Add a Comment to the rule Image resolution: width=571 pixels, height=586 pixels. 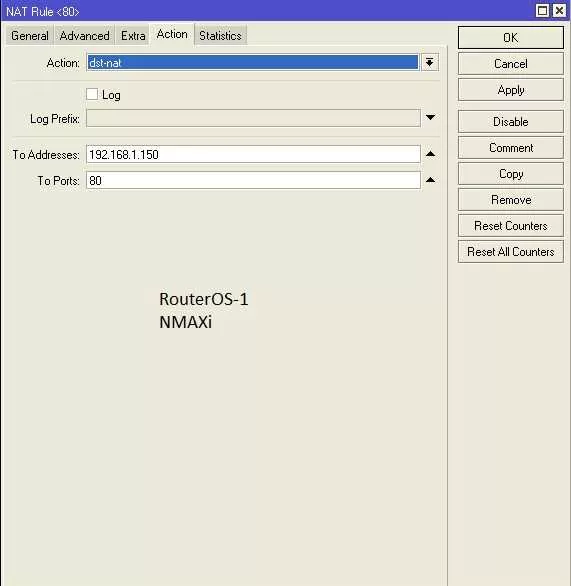(x=511, y=148)
